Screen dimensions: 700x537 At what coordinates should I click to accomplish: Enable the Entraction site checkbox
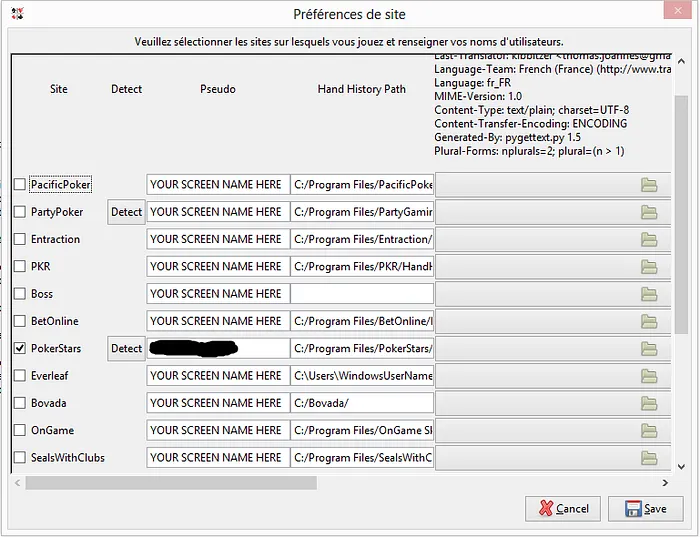pyautogui.click(x=20, y=239)
